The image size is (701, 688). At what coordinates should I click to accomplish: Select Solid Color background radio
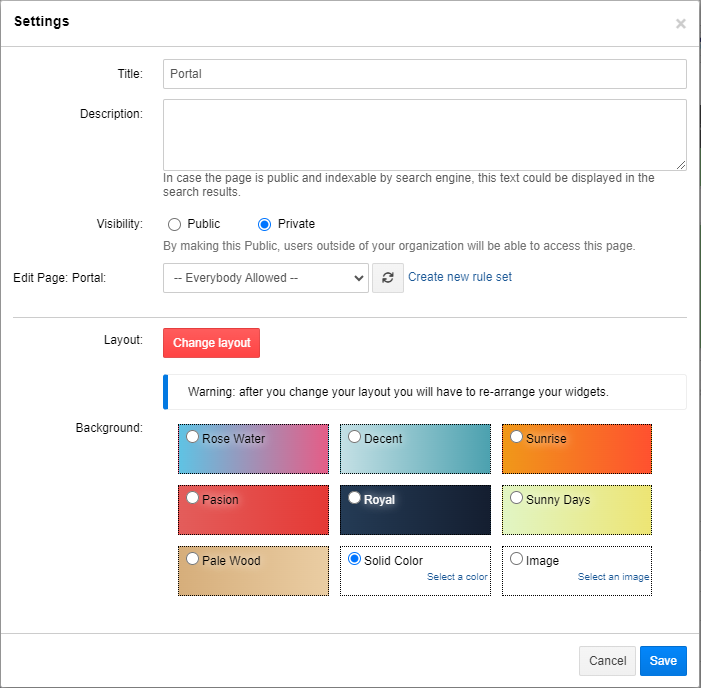(x=354, y=558)
